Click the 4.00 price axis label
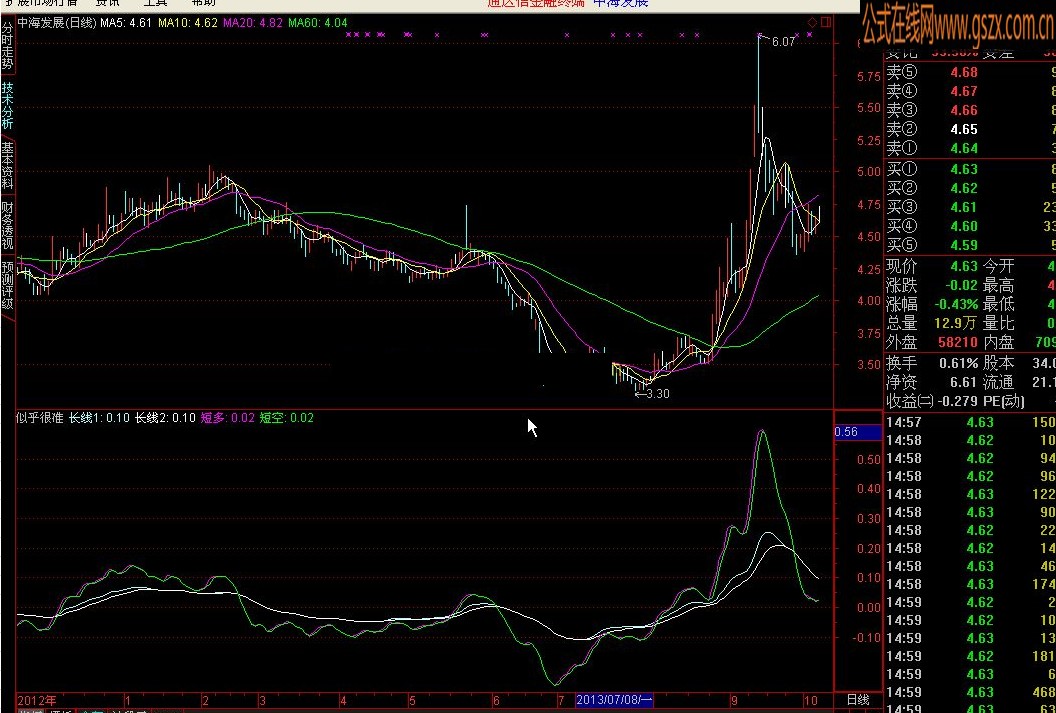 869,301
